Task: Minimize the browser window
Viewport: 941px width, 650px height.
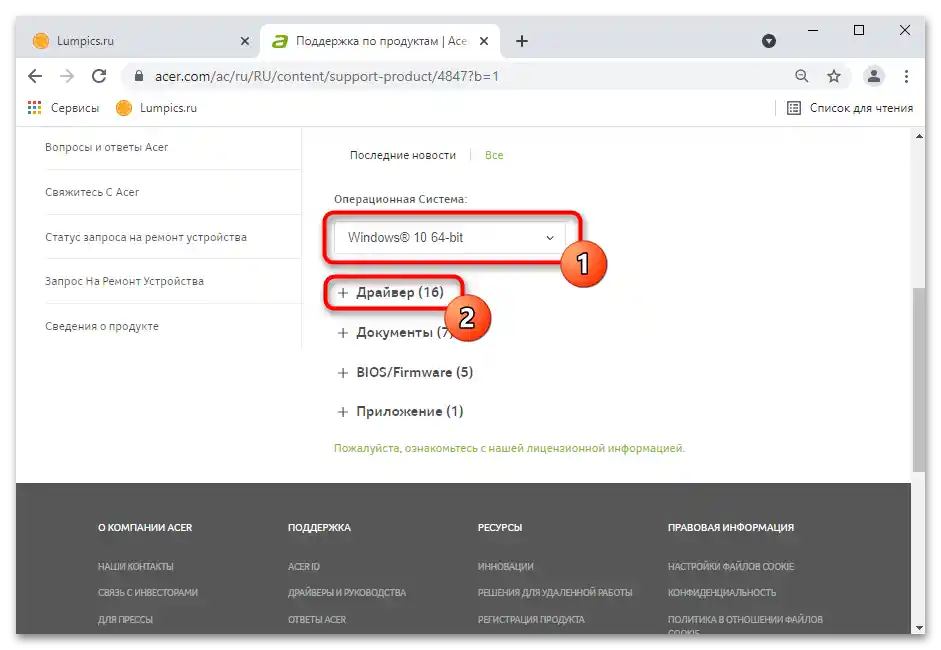Action: (813, 30)
